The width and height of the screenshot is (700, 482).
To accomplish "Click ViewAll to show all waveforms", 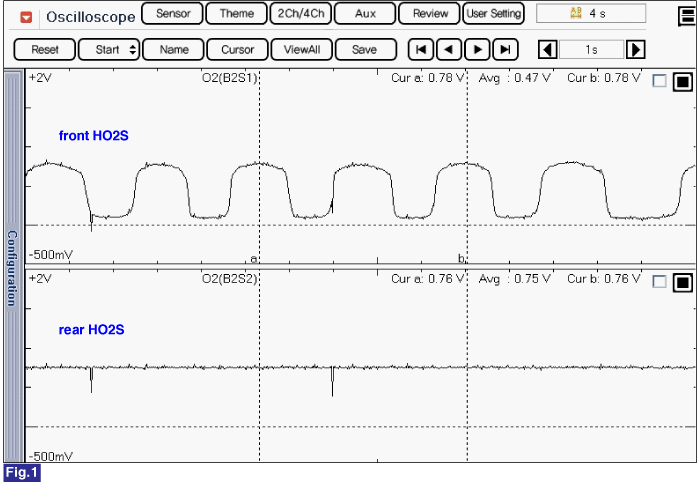I will pyautogui.click(x=302, y=50).
